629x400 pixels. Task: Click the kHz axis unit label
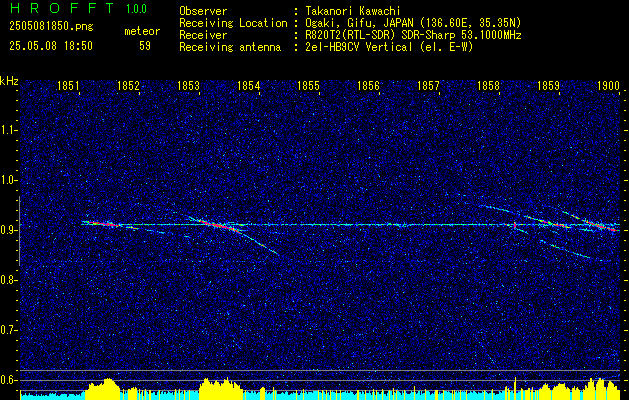pyautogui.click(x=9, y=81)
